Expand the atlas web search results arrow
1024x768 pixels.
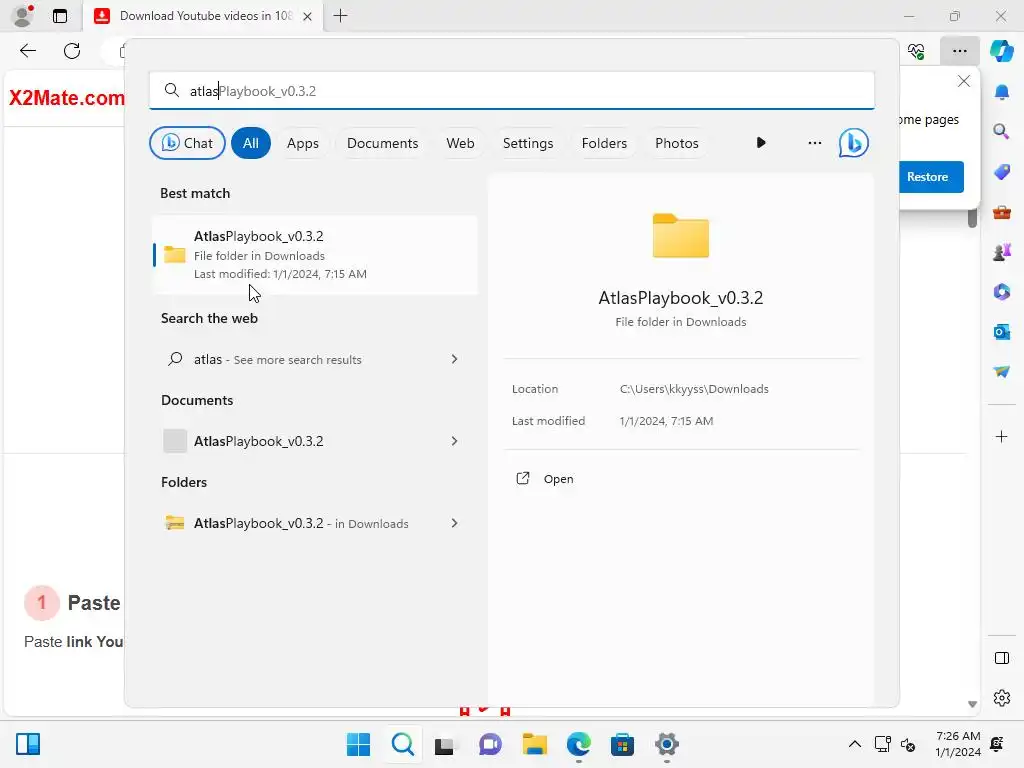click(x=455, y=359)
